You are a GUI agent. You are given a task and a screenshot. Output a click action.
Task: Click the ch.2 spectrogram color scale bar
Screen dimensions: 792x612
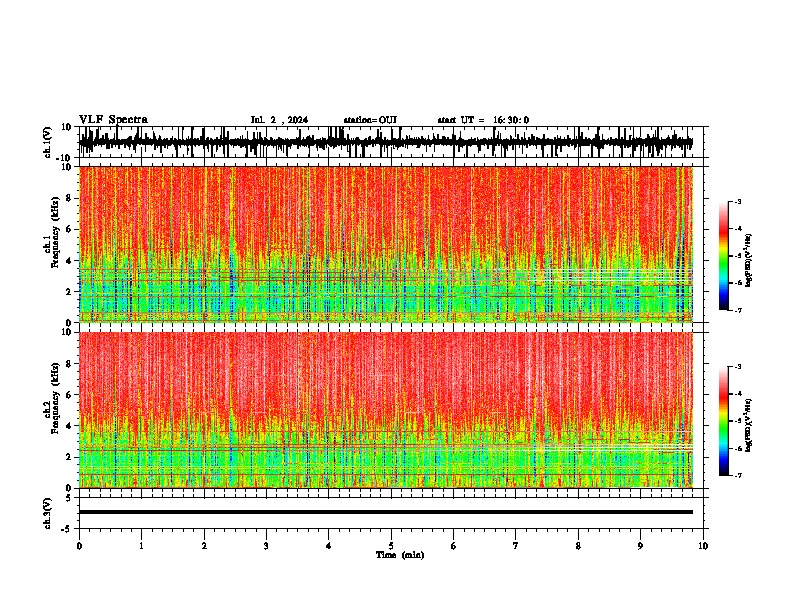click(x=723, y=421)
